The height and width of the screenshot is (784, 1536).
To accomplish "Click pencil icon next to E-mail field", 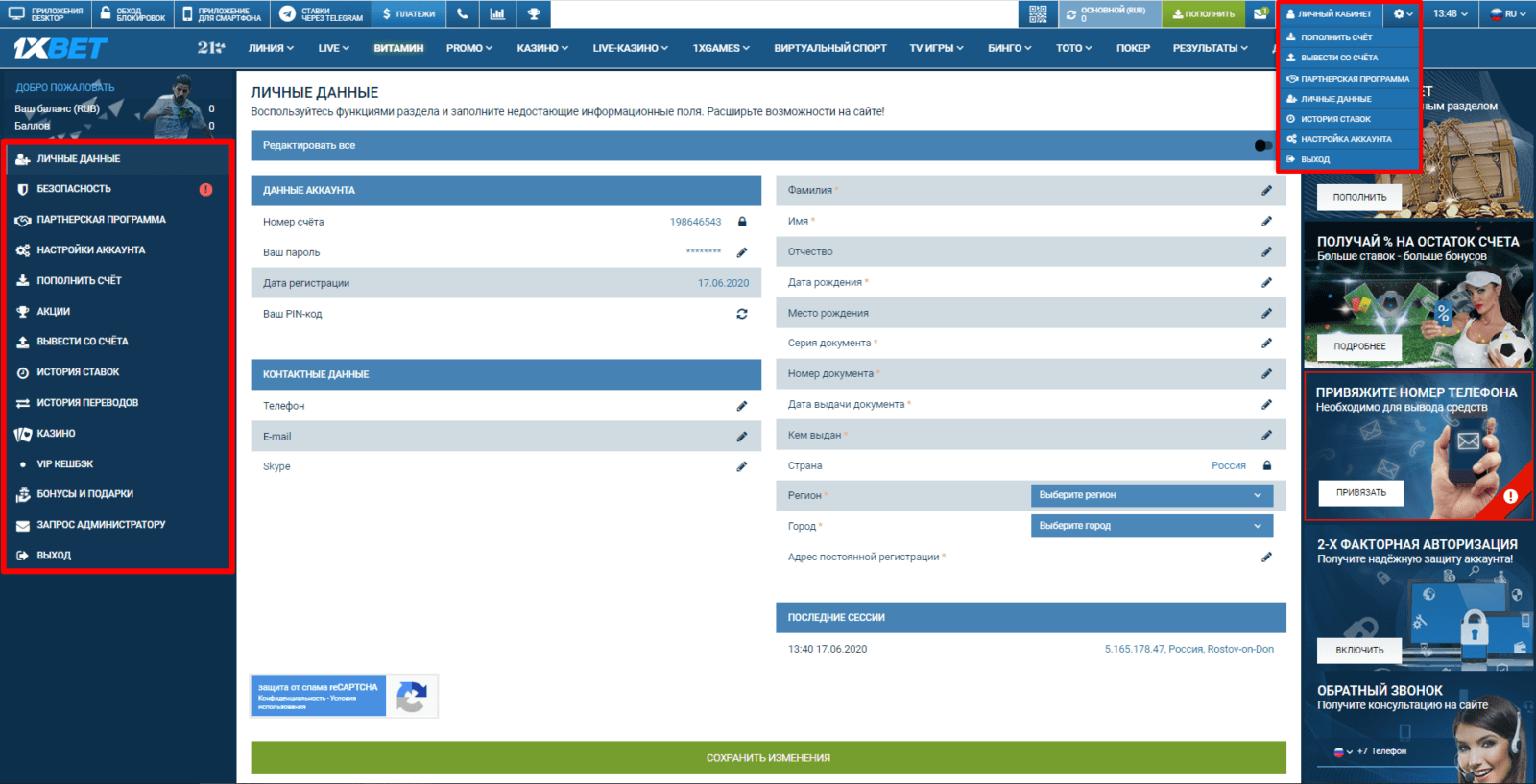I will (742, 437).
